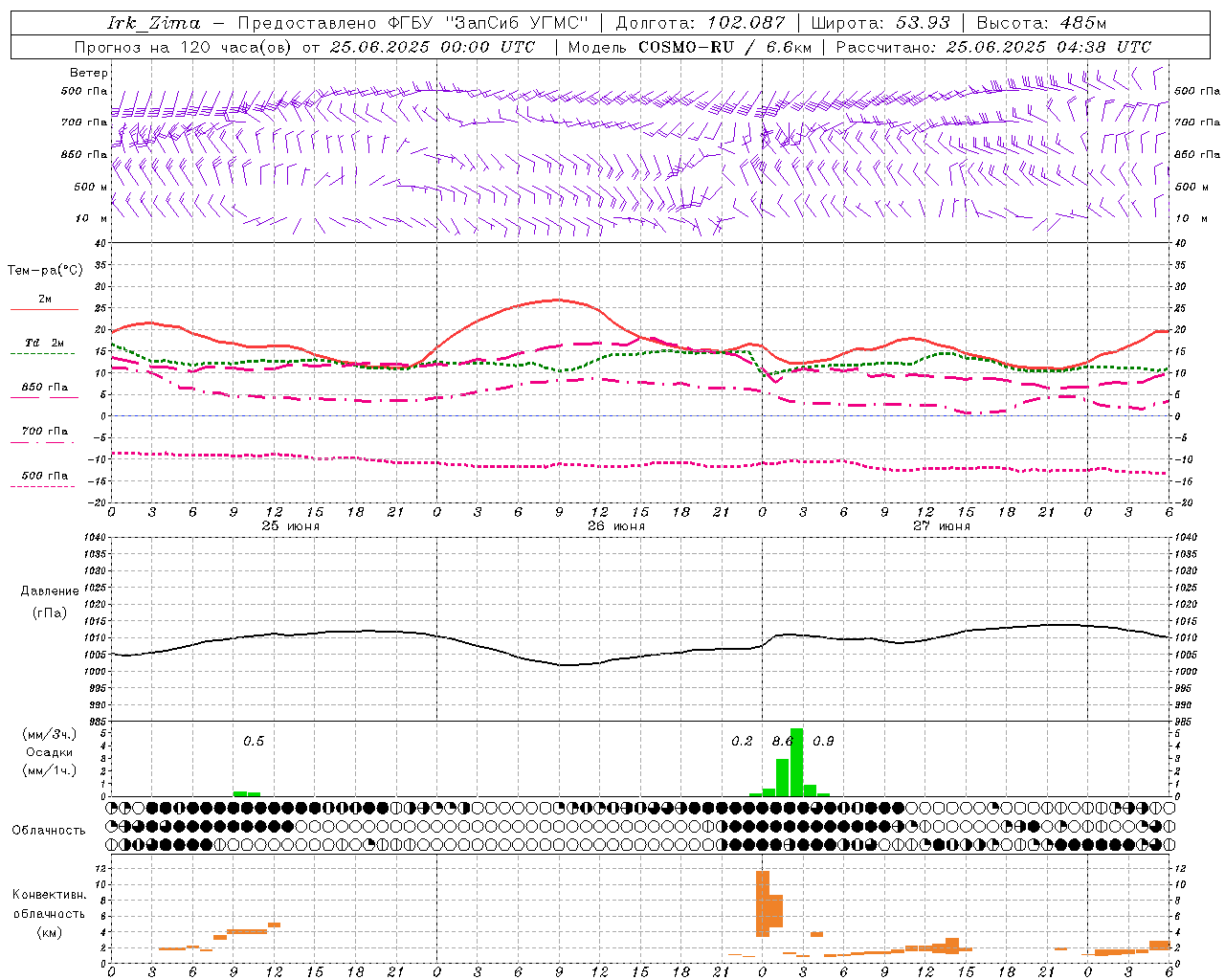Select "Прогноз на 120 часа(ов)" text
This screenshot has height=980, width=1225.
184,47
